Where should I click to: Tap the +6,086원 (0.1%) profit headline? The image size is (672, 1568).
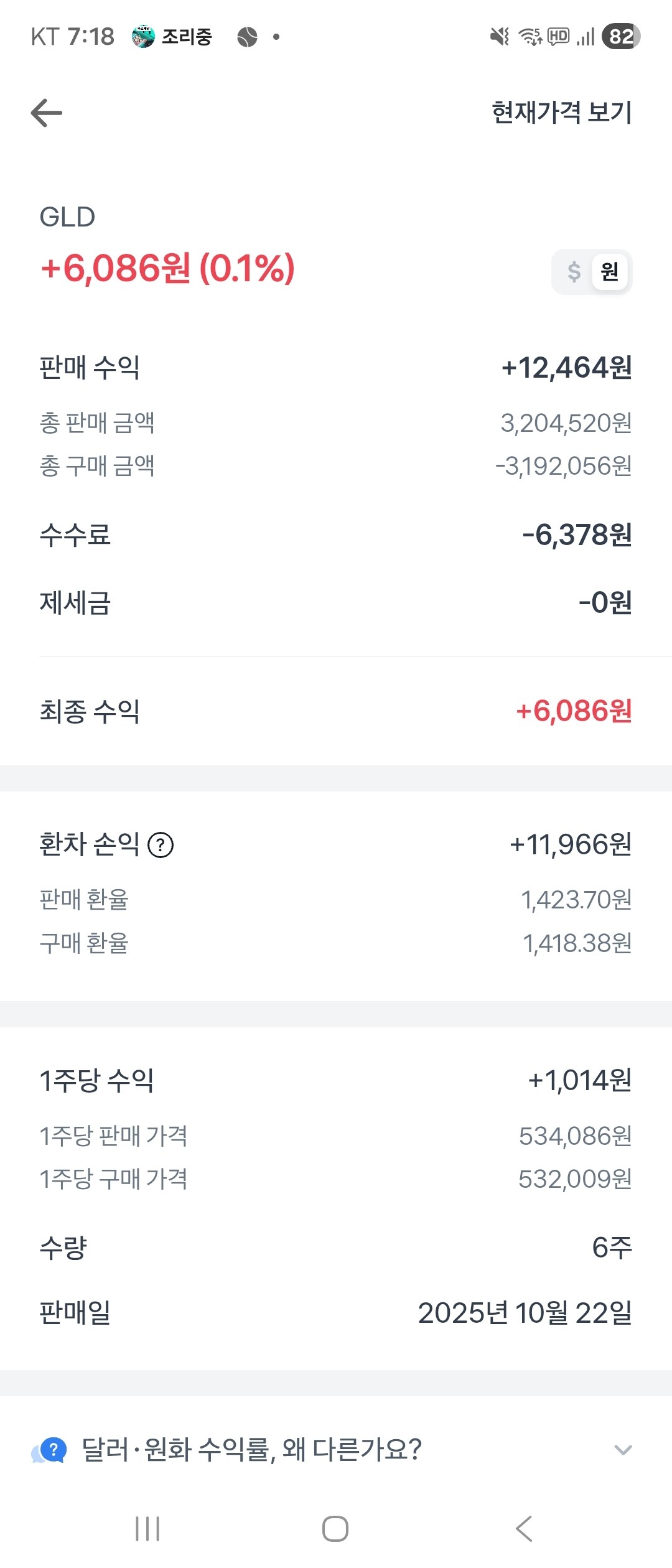pyautogui.click(x=167, y=268)
